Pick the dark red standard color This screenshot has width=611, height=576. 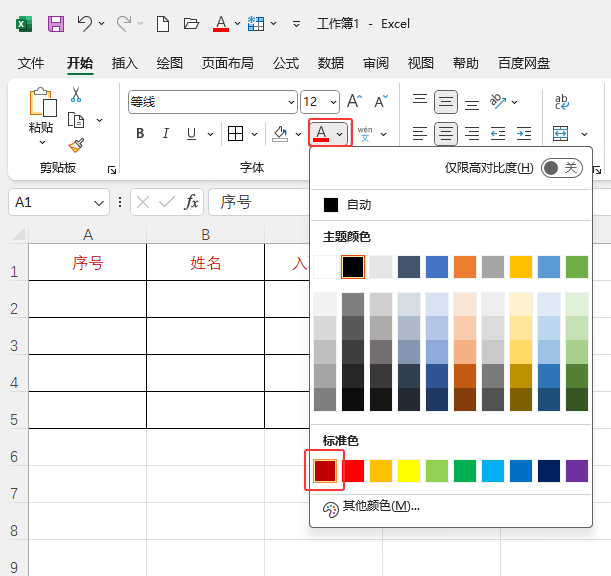(325, 470)
